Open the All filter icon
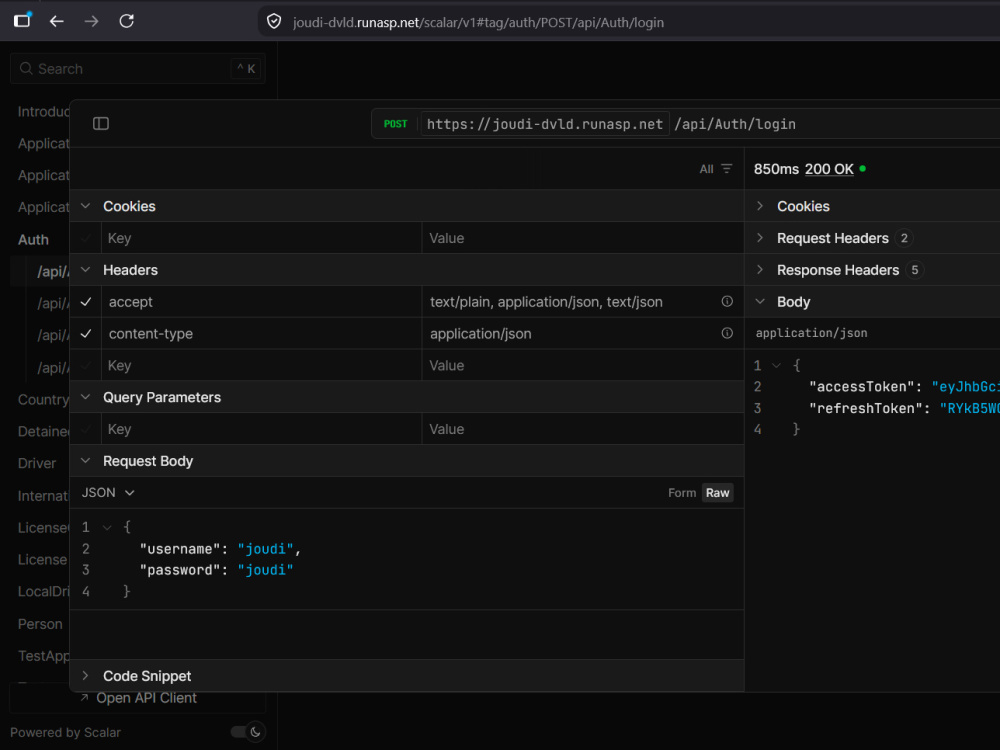 (x=726, y=169)
